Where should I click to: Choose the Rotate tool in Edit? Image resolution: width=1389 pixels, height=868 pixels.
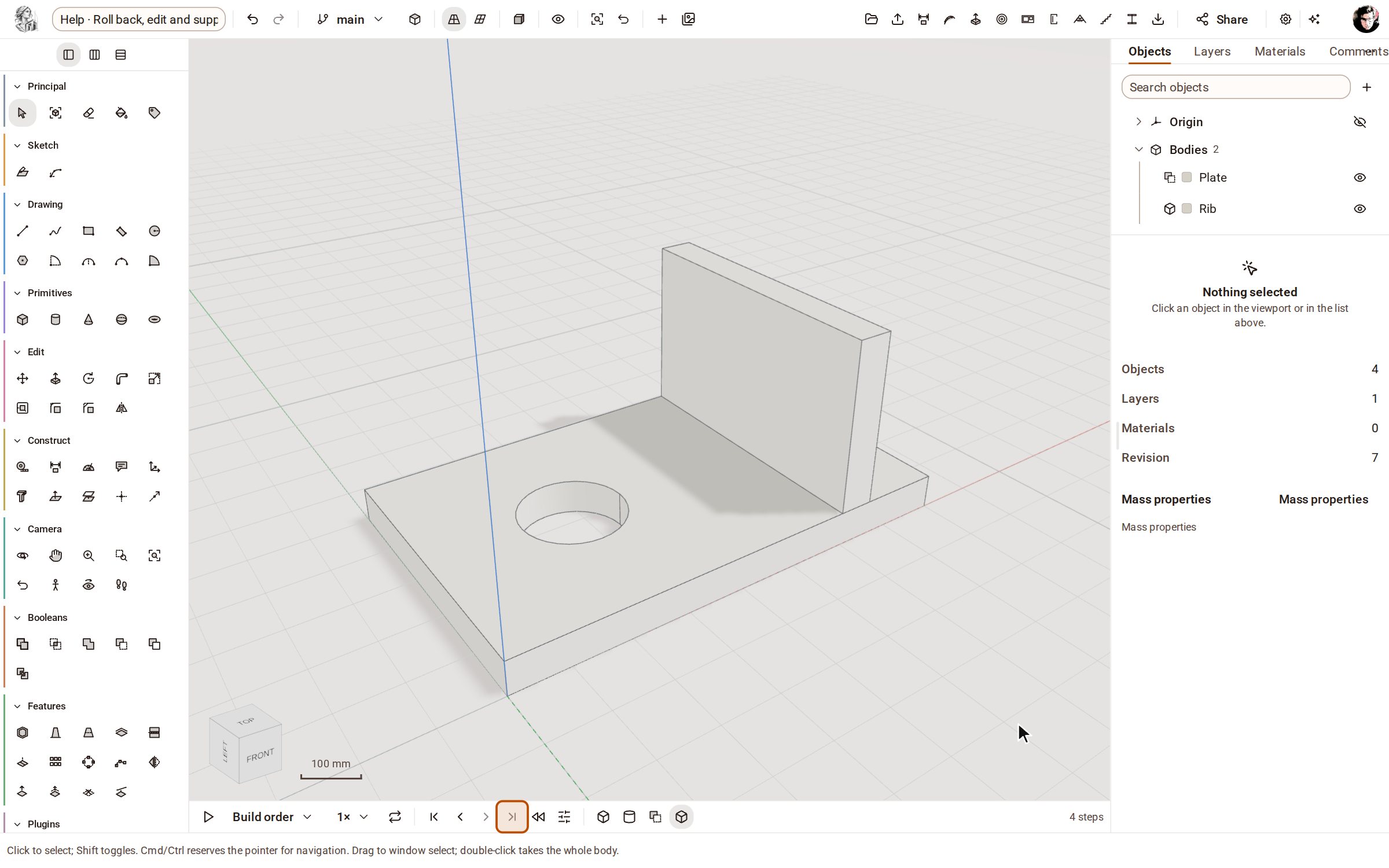(89, 378)
